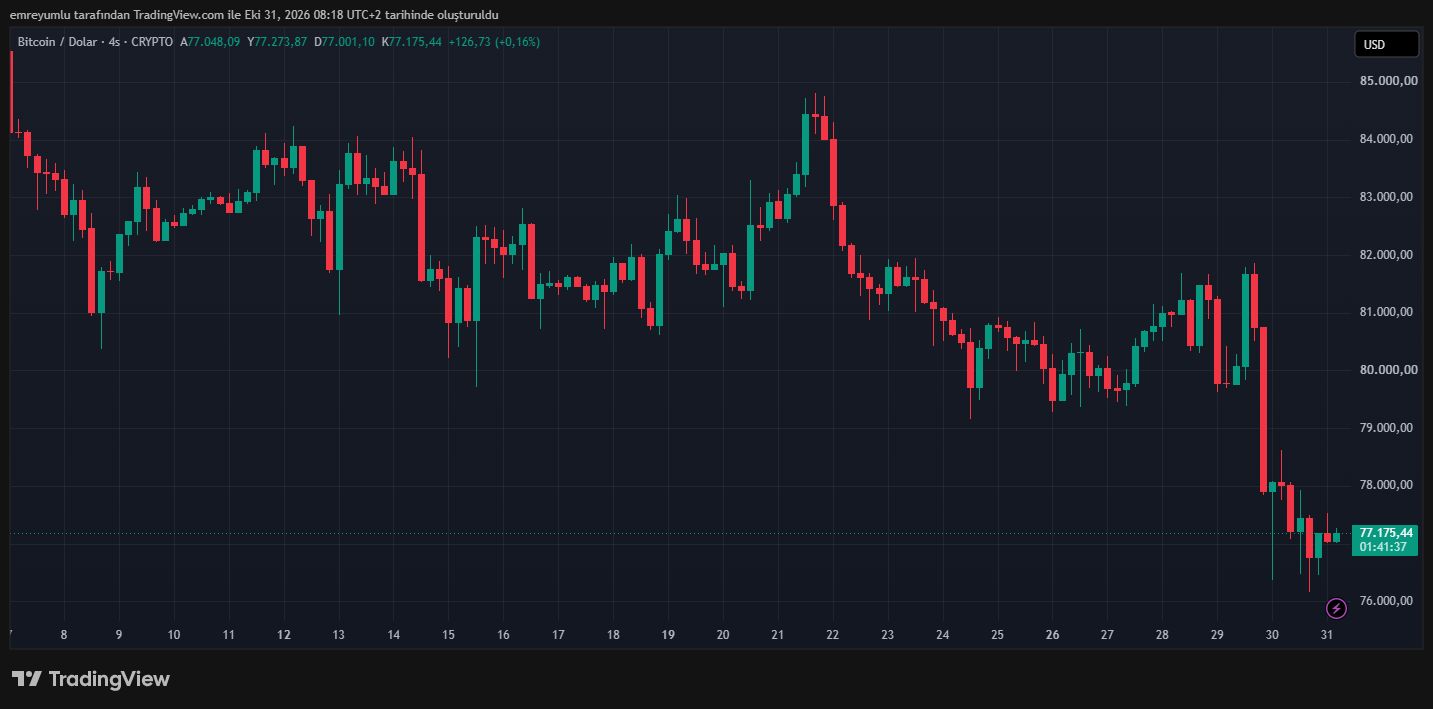Screen dimensions: 1433x709
Task: Click the 77.175,44 current price label
Action: (x=1385, y=532)
